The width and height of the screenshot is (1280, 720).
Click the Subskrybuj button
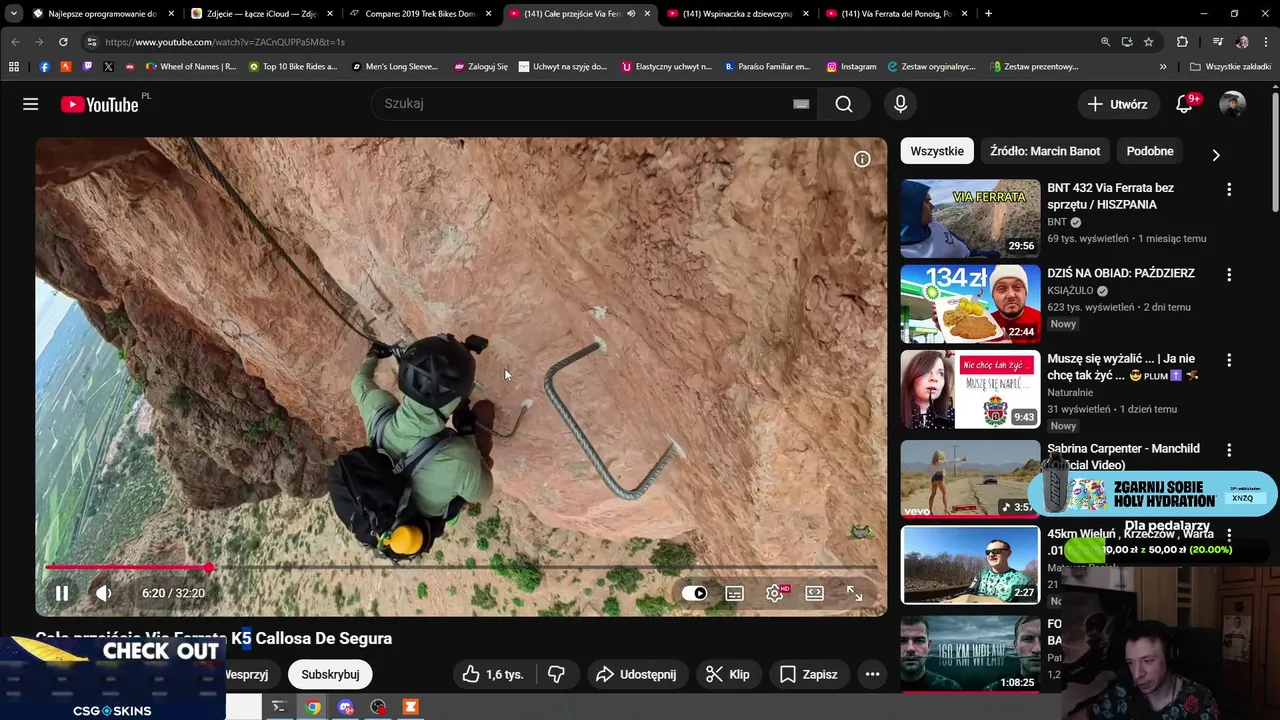[330, 674]
